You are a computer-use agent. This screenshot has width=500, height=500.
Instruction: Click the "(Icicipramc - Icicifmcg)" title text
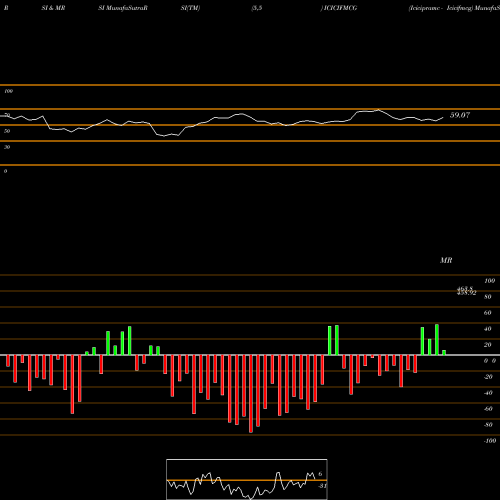(441, 8)
